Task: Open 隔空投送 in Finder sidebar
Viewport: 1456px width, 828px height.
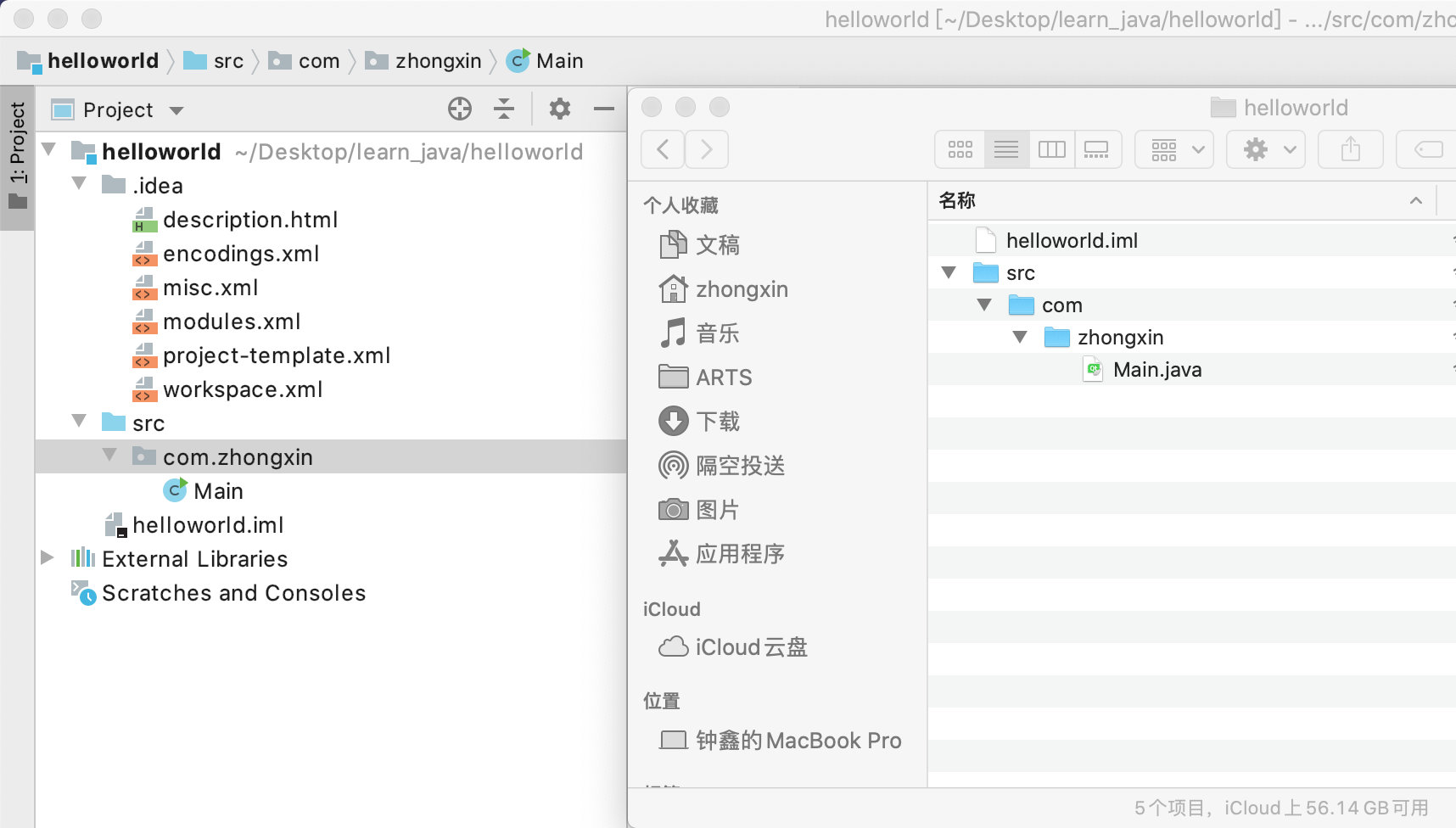Action: coord(722,466)
